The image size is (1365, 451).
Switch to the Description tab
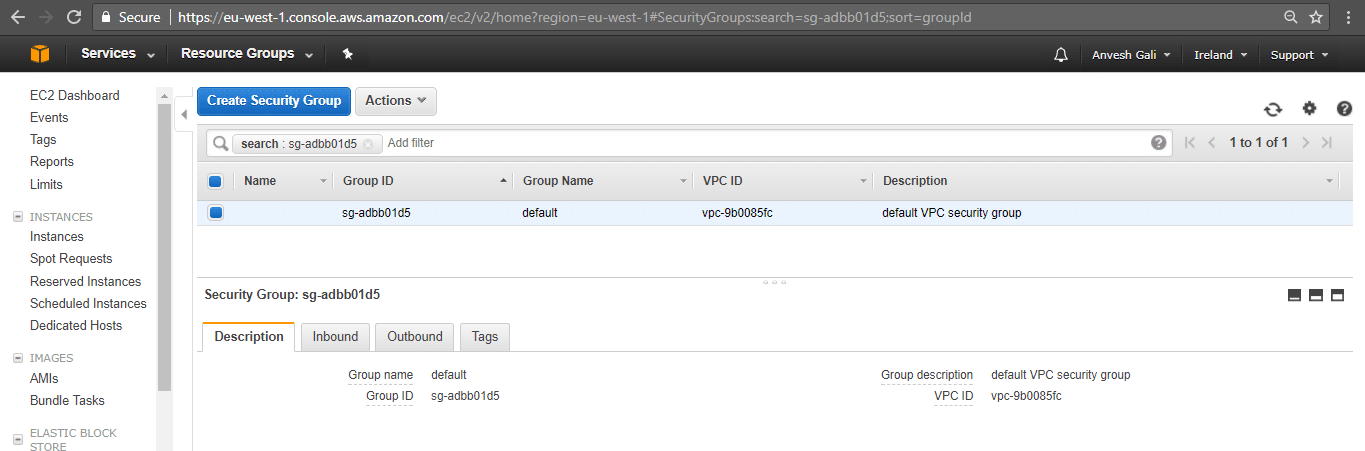point(249,337)
